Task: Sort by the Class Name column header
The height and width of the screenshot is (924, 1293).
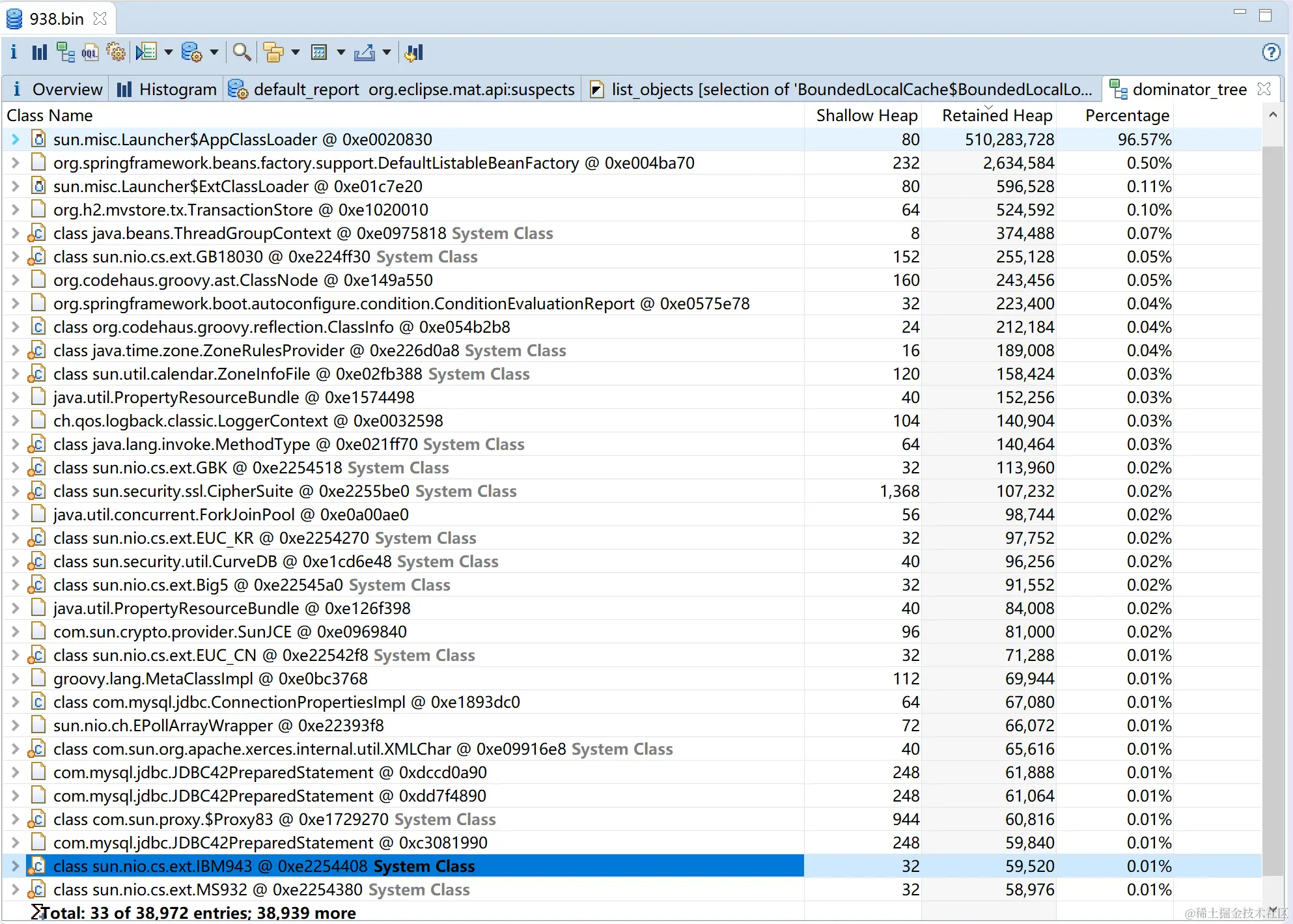Action: (404, 115)
